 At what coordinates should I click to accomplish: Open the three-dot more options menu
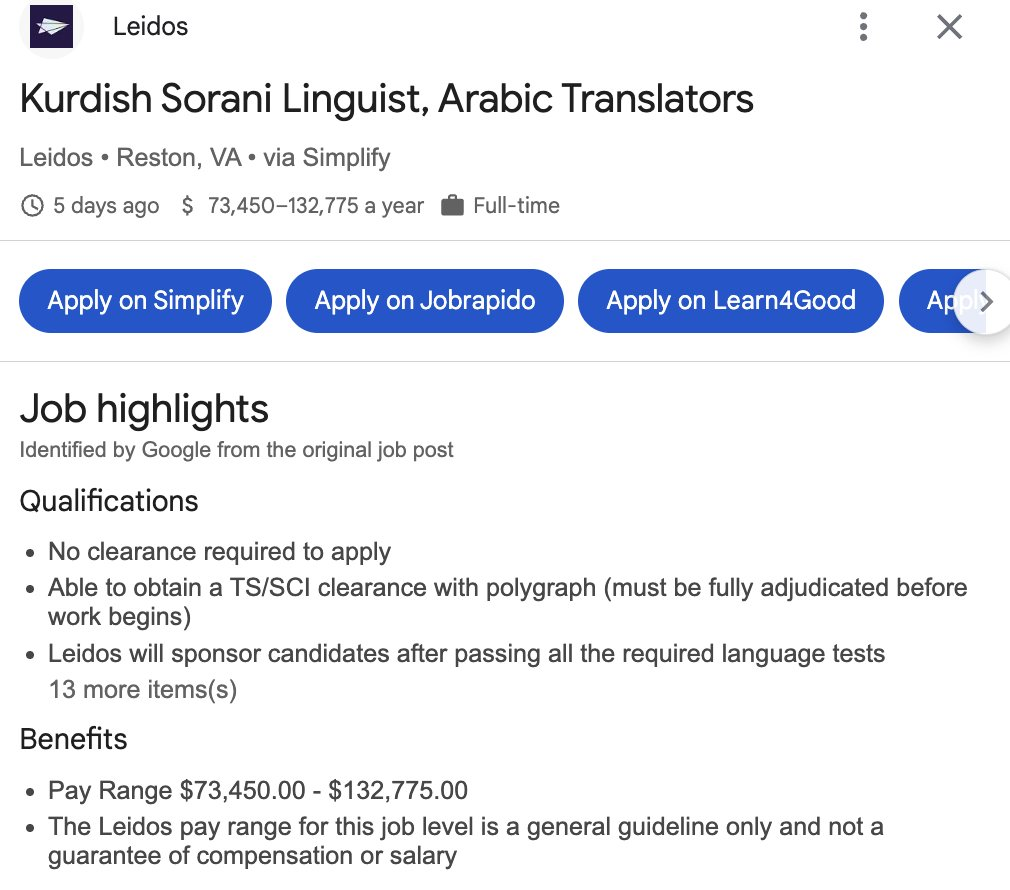(x=863, y=27)
